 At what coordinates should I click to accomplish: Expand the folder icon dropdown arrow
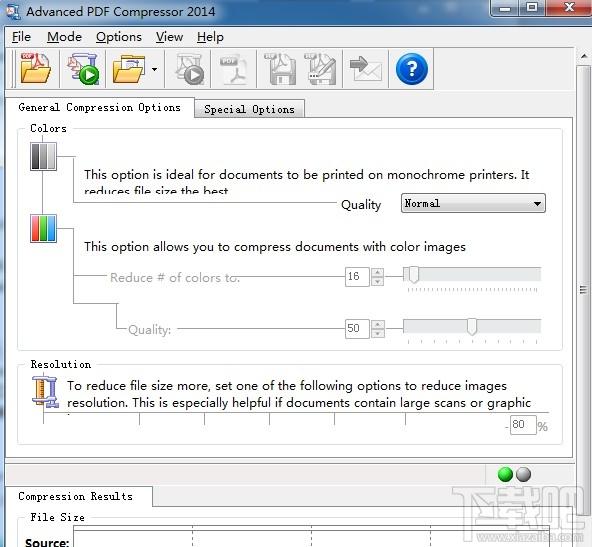154,69
